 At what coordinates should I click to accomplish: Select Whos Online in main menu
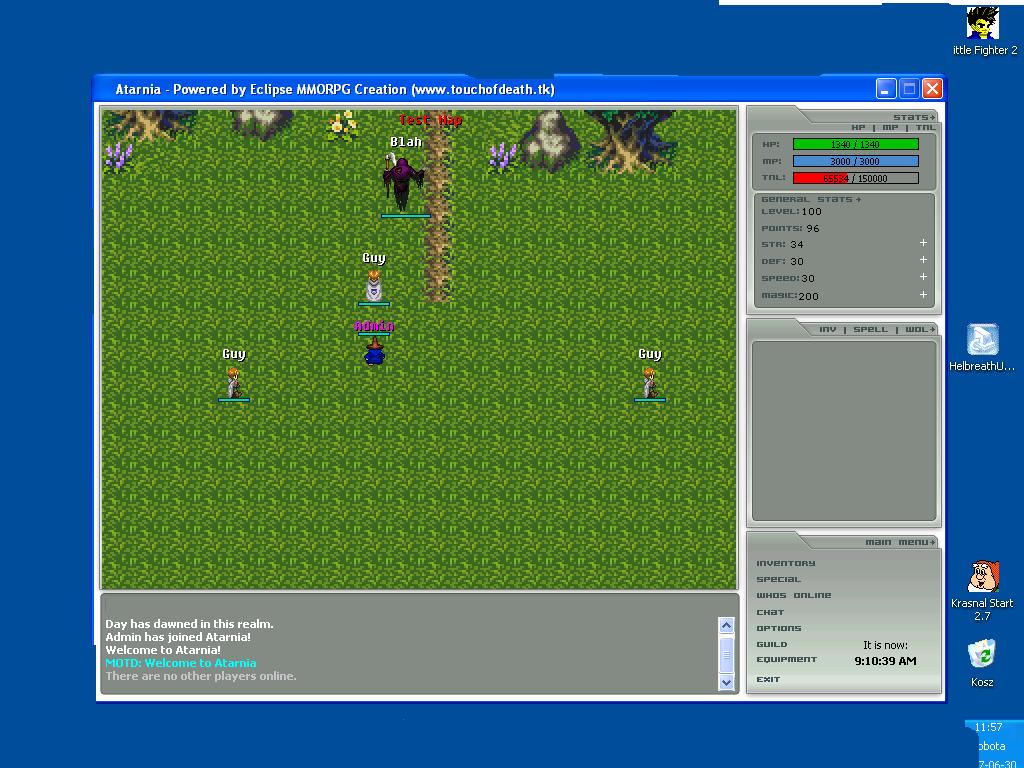point(793,595)
